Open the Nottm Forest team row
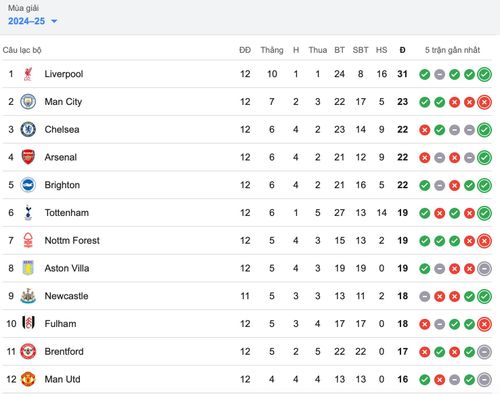This screenshot has width=500, height=394. (x=247, y=240)
